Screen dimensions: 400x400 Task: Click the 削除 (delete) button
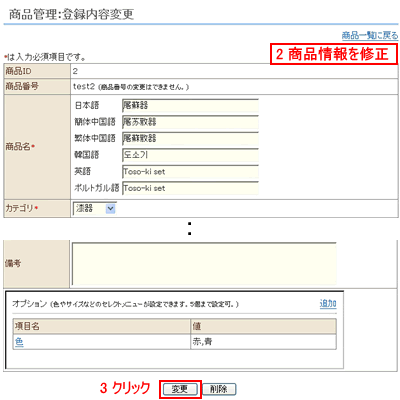[x=219, y=389]
